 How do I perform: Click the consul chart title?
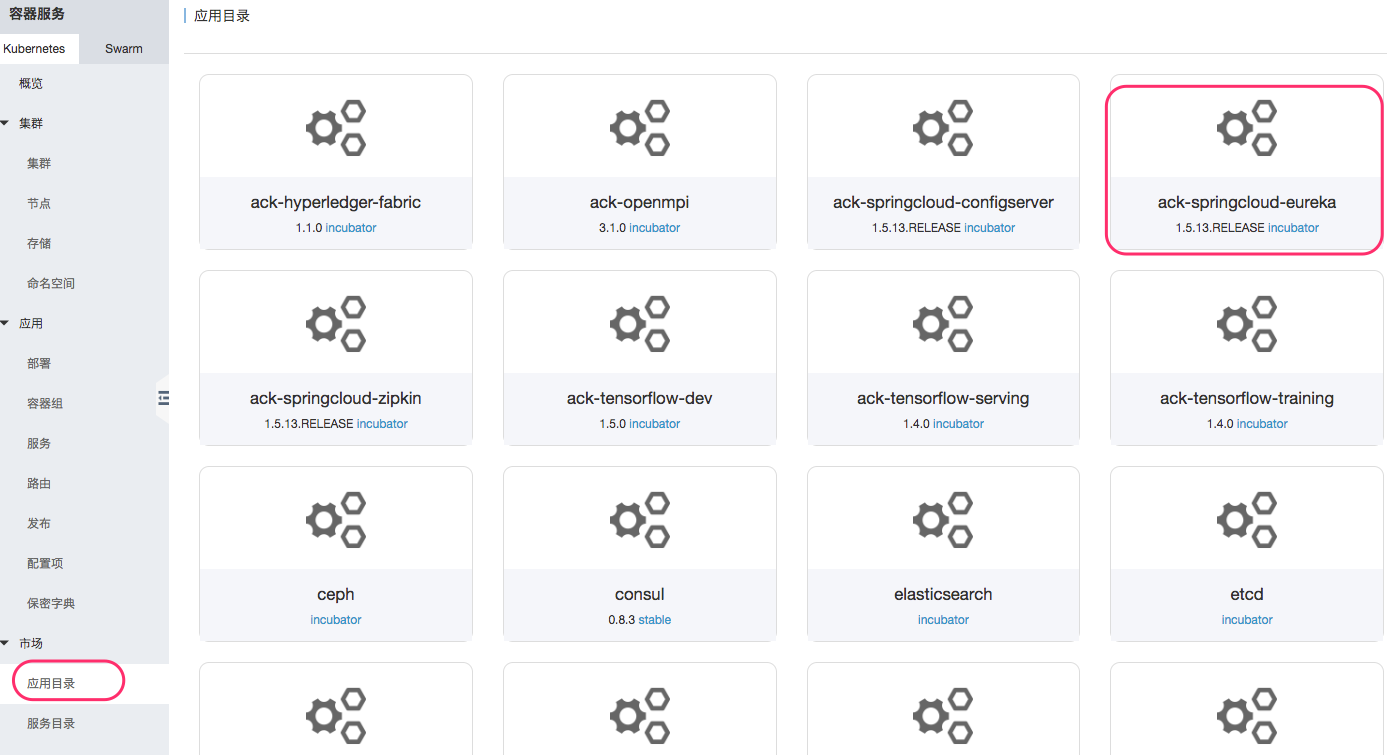640,594
